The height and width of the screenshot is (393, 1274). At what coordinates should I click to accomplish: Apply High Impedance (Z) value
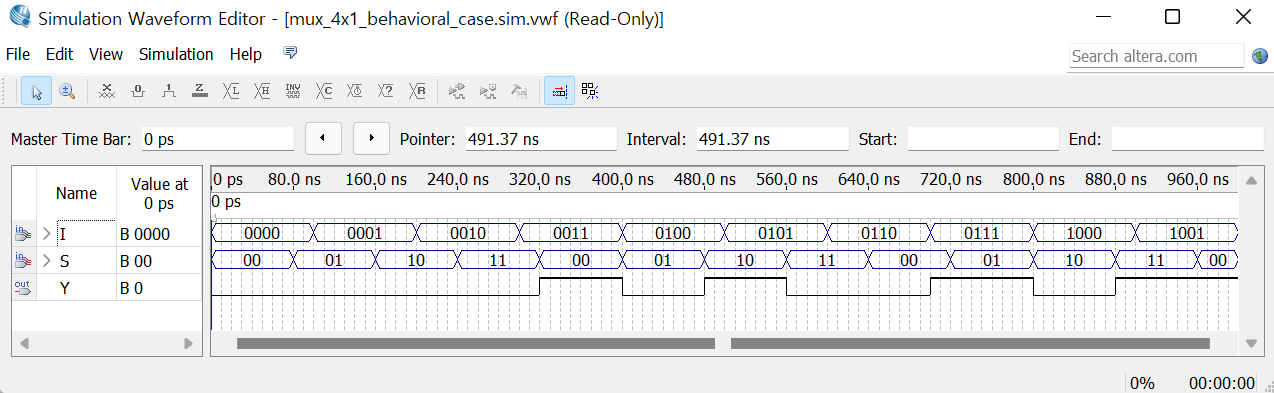point(200,91)
